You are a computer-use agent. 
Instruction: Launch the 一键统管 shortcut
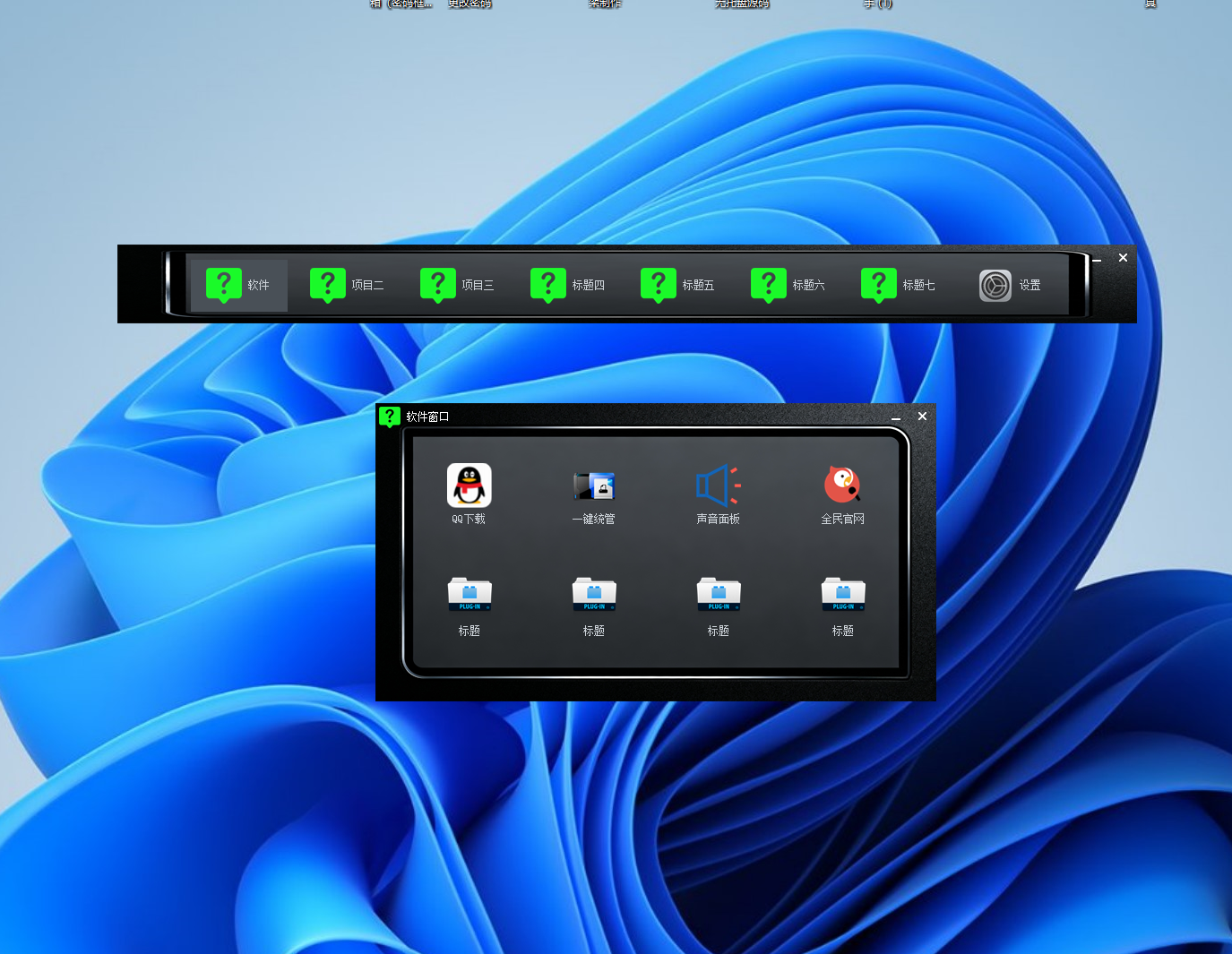point(593,486)
